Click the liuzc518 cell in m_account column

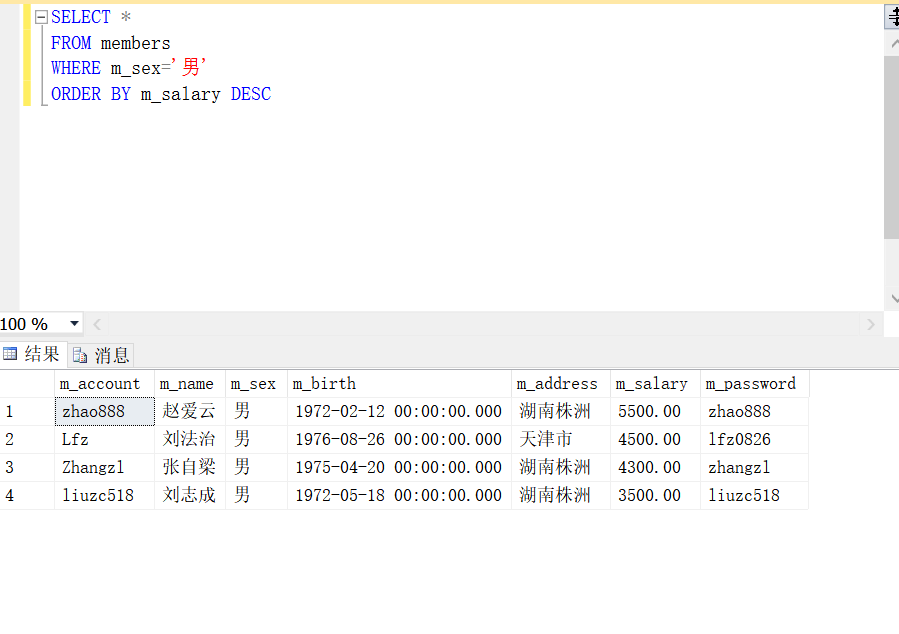coord(104,495)
